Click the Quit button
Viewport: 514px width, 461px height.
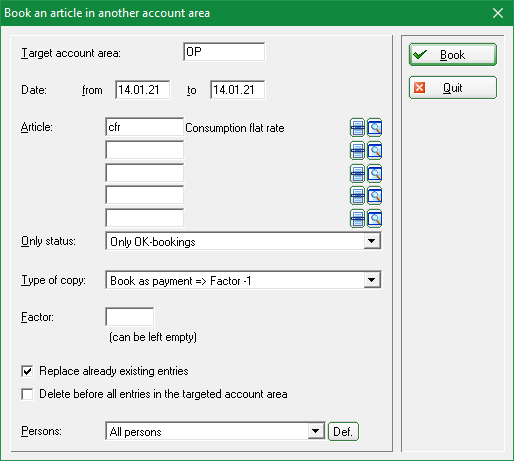point(453,88)
